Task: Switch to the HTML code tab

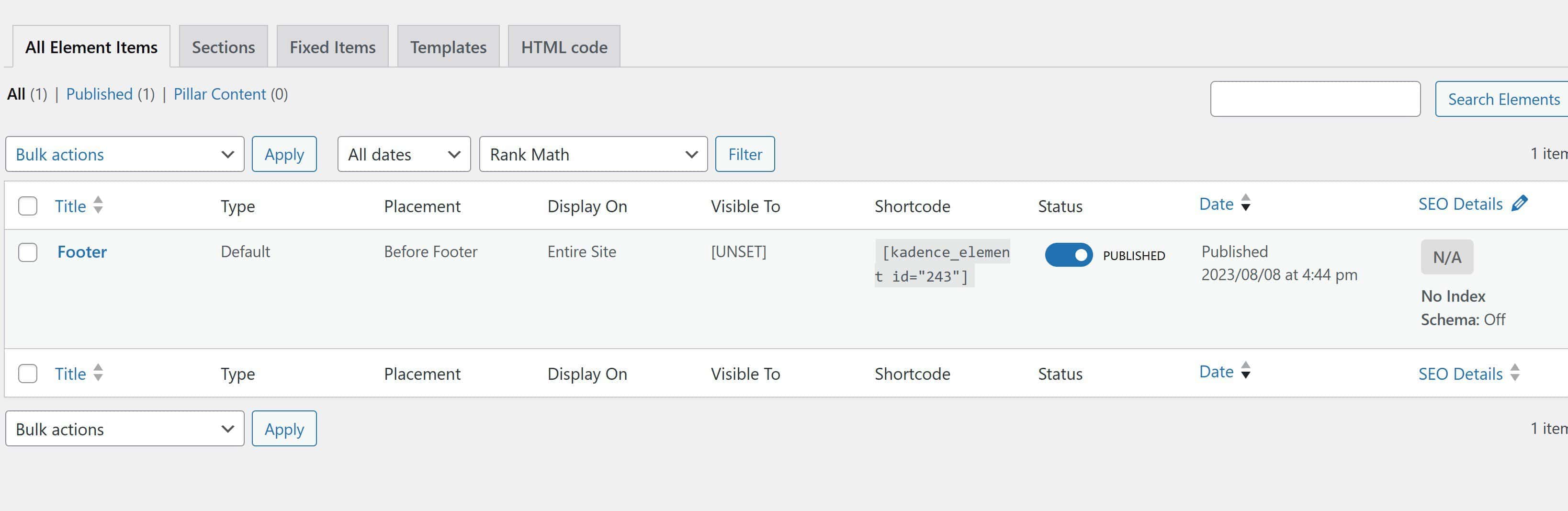Action: click(x=564, y=47)
